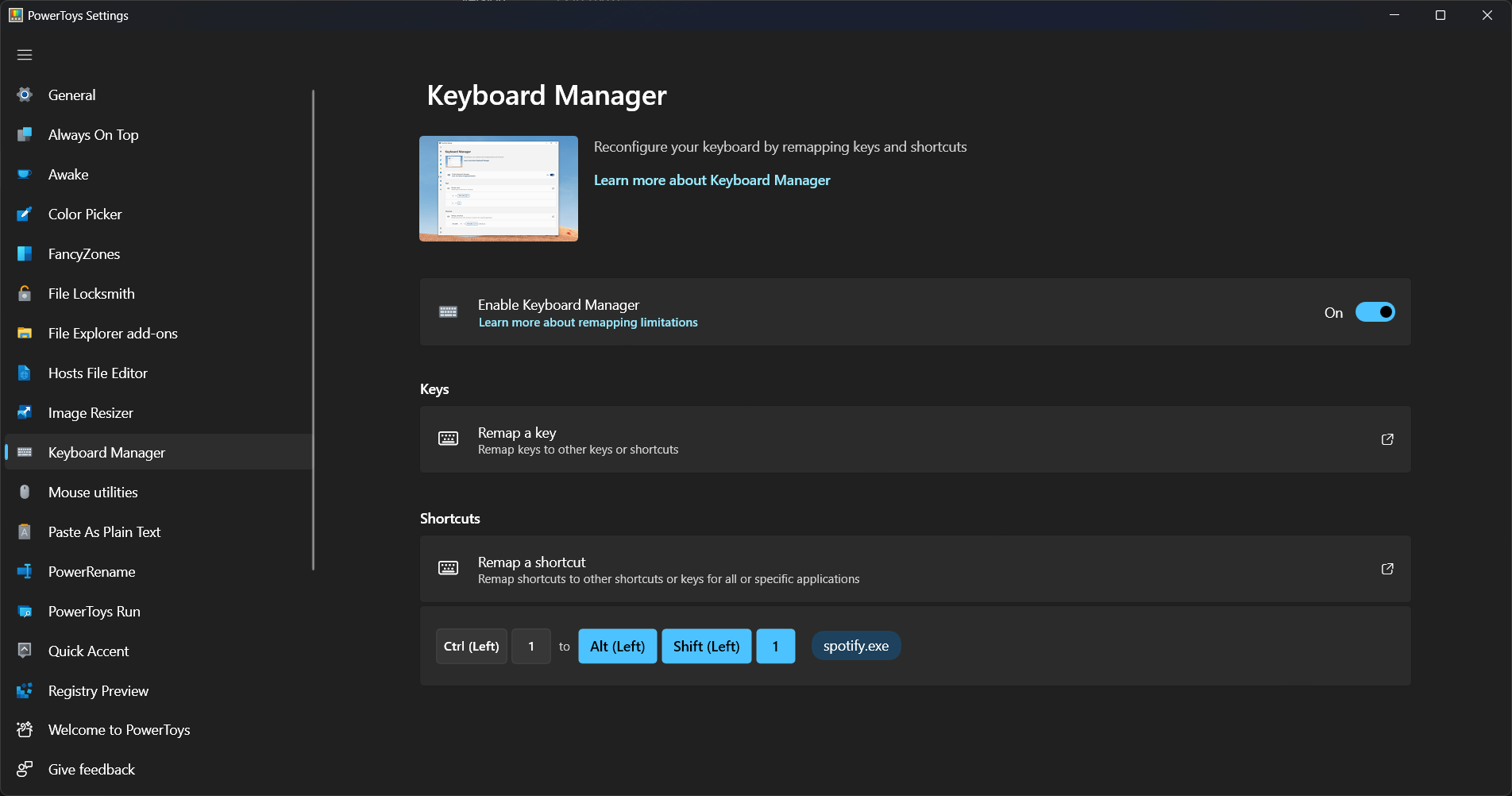Turn off the Enable Keyboard Manager toggle
The width and height of the screenshot is (1512, 796).
tap(1375, 312)
